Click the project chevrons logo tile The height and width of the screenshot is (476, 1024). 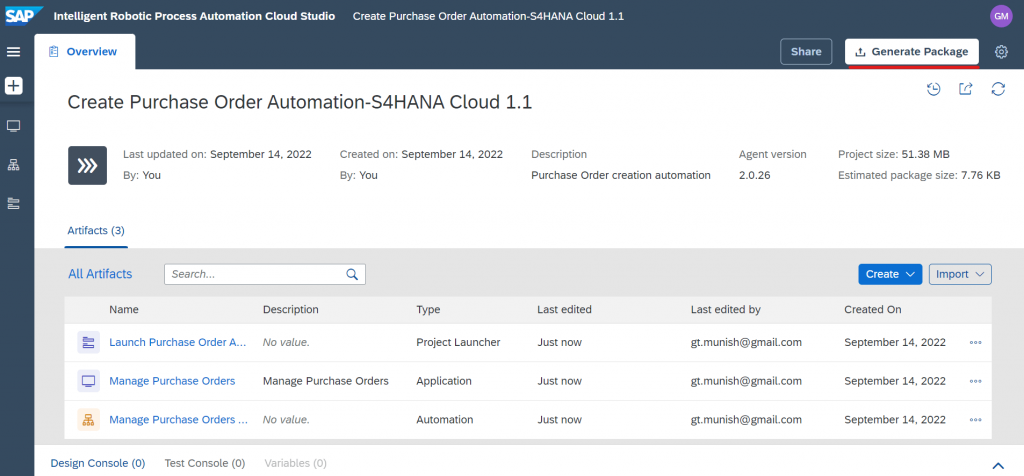[x=88, y=165]
